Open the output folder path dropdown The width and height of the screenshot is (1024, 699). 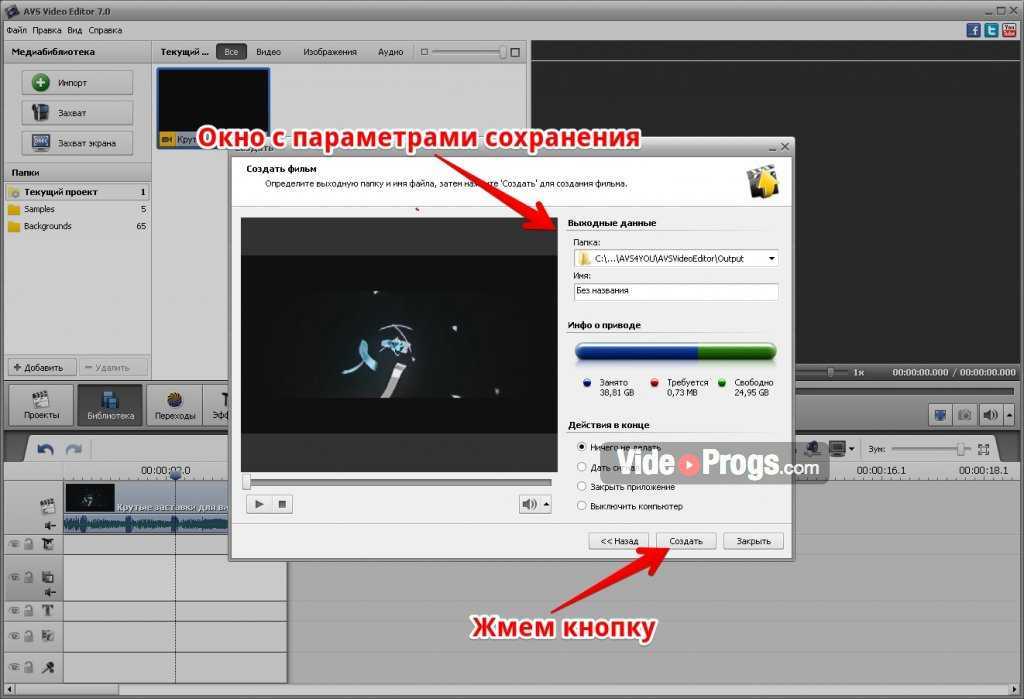click(771, 259)
